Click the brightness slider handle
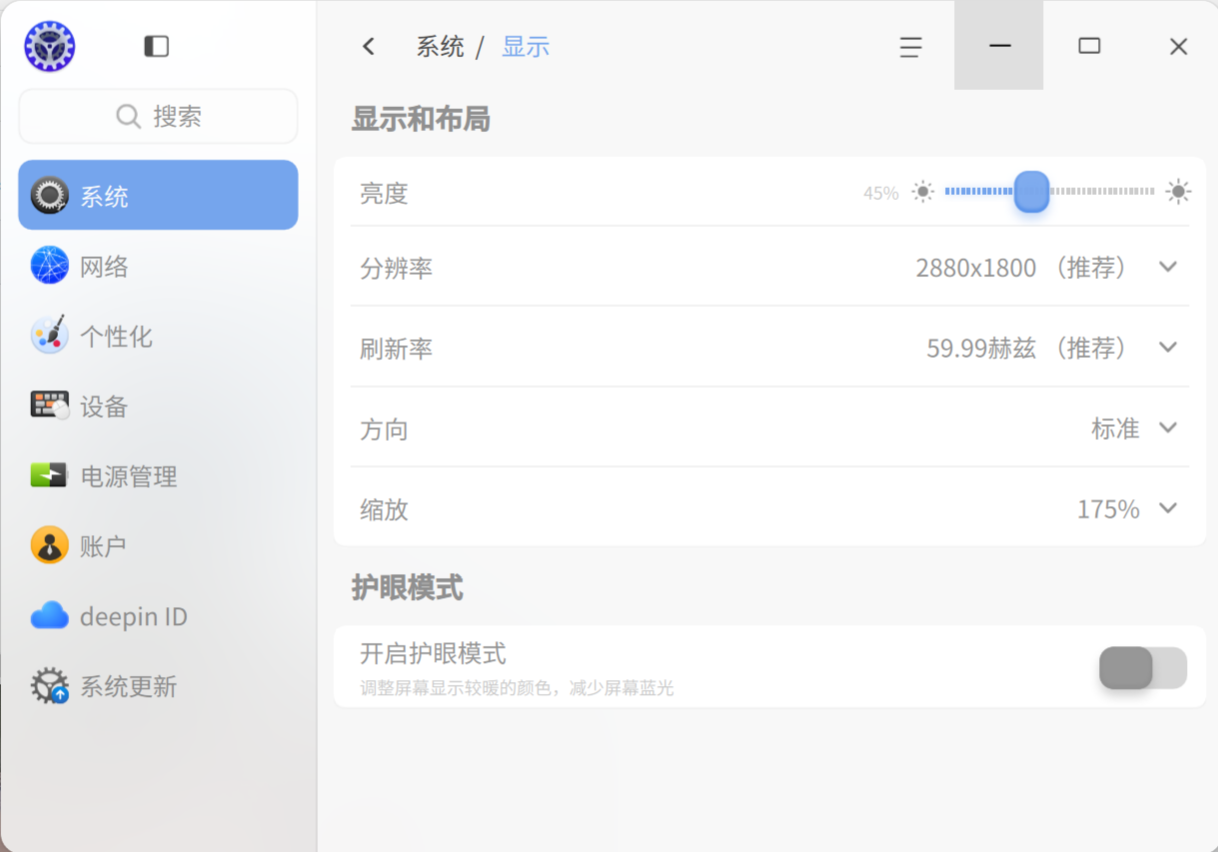 click(x=1031, y=191)
